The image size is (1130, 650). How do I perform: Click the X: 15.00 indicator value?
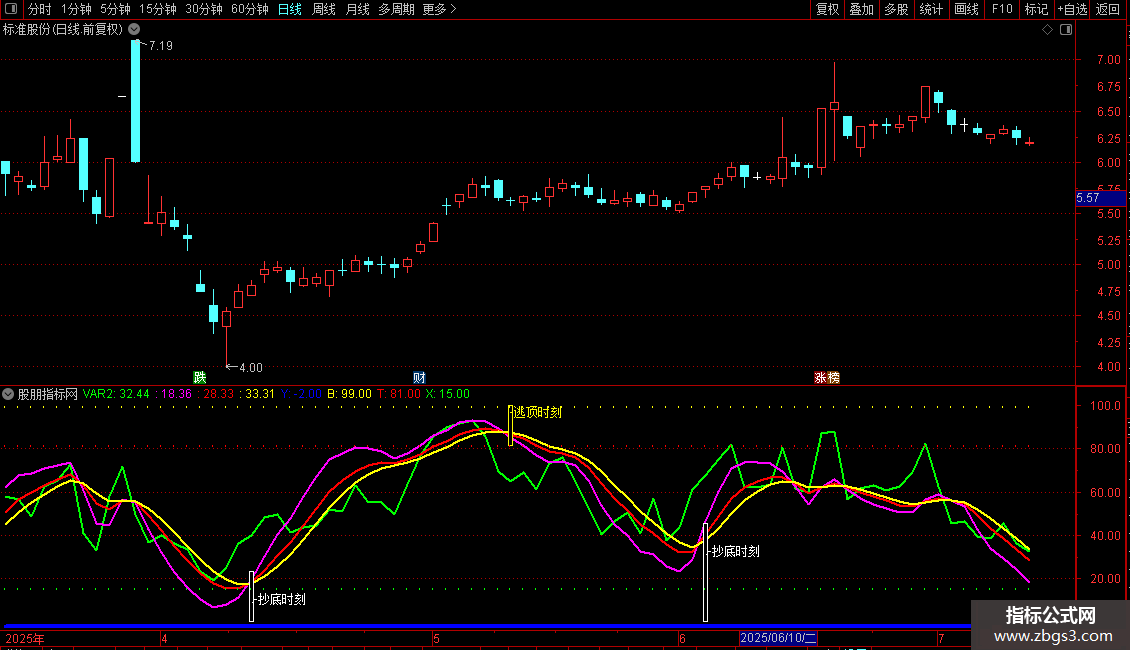pos(448,394)
